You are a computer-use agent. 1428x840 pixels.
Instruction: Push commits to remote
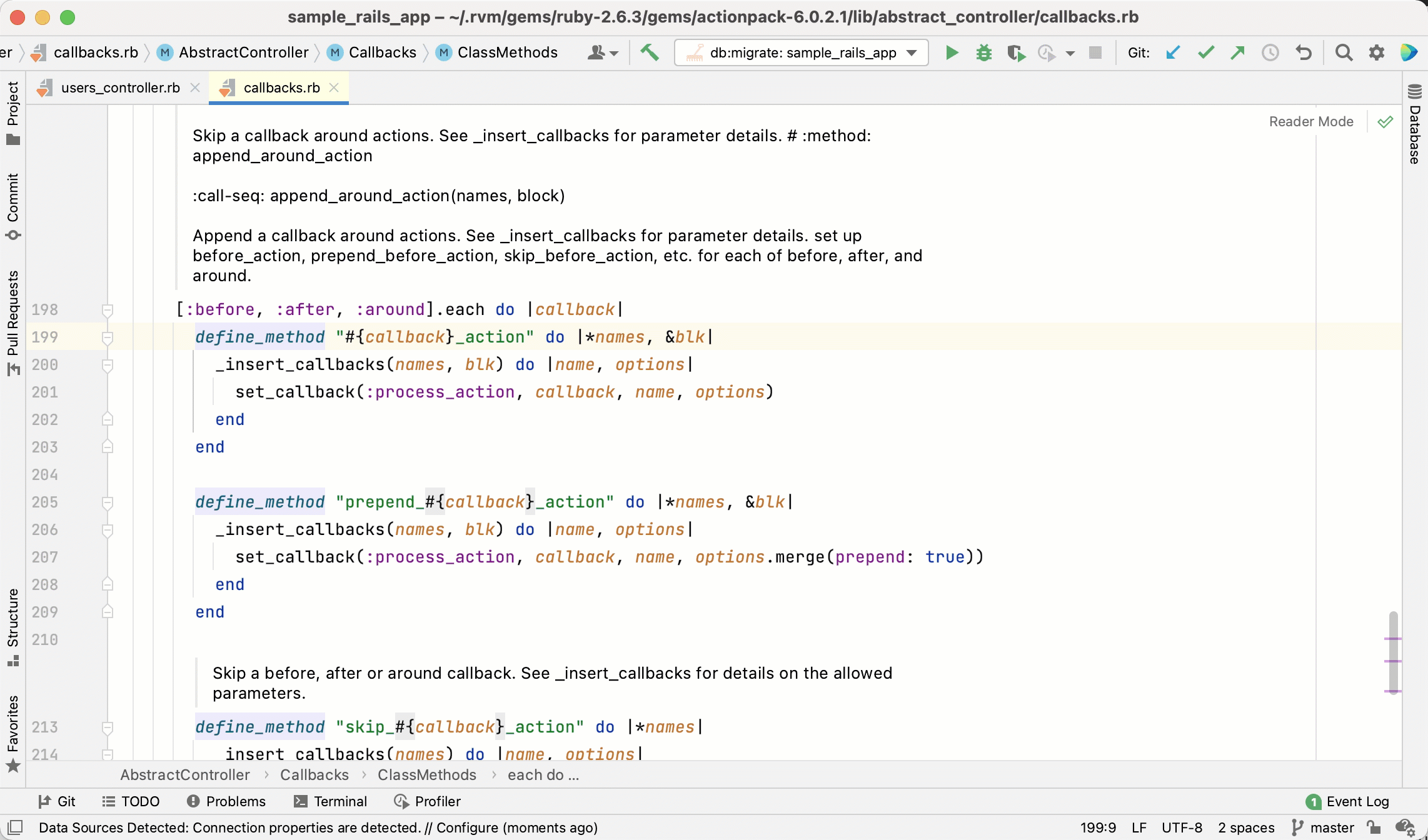[x=1237, y=52]
